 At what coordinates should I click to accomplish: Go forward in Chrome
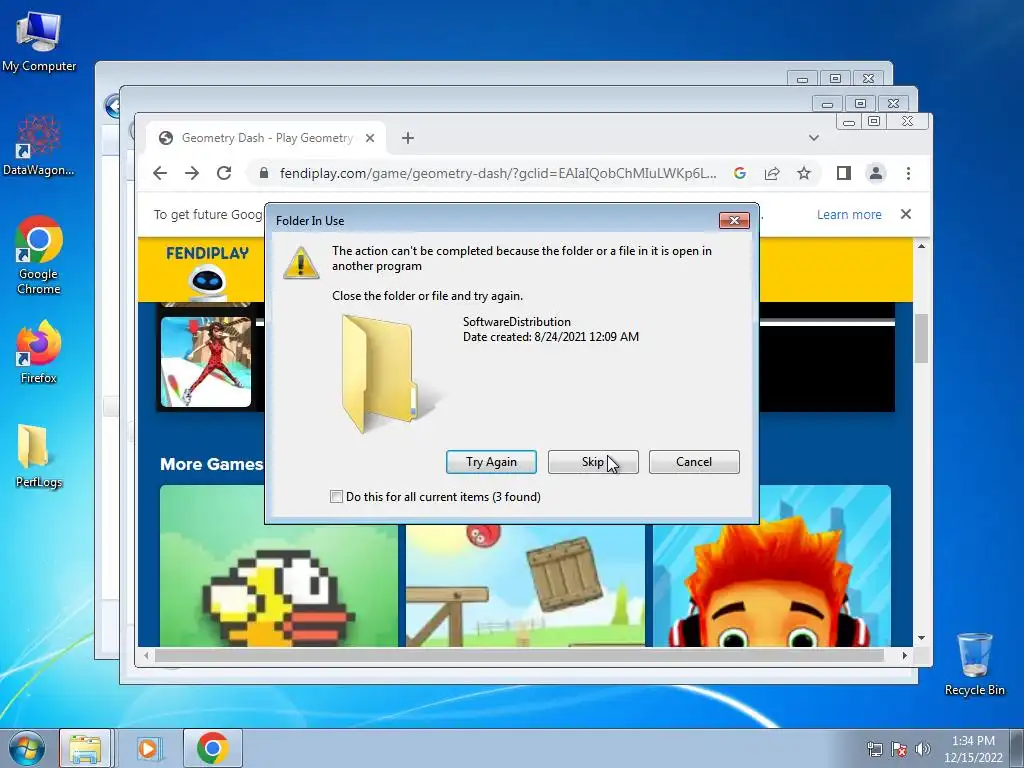tap(191, 173)
